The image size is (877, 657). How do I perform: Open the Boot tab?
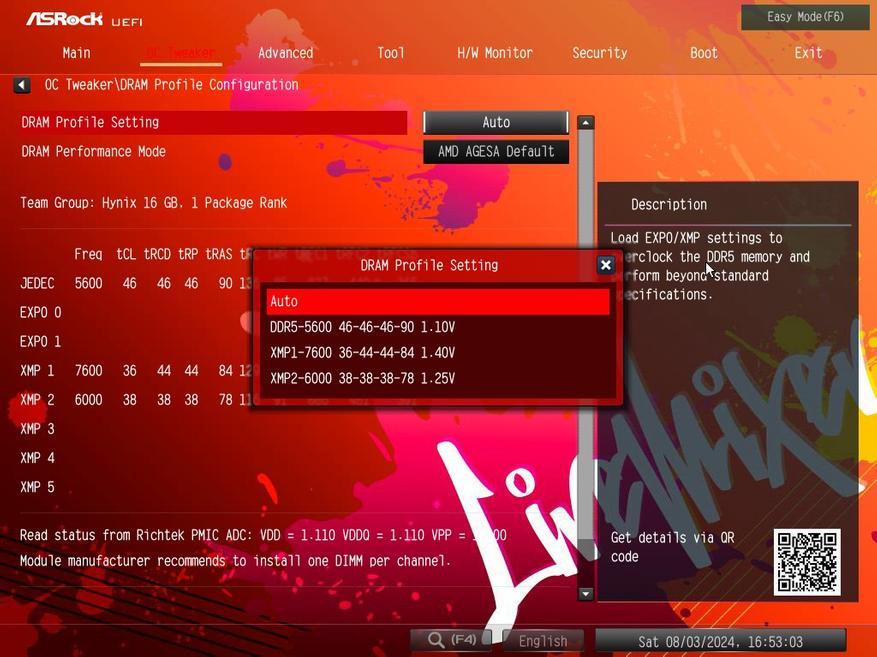(704, 53)
